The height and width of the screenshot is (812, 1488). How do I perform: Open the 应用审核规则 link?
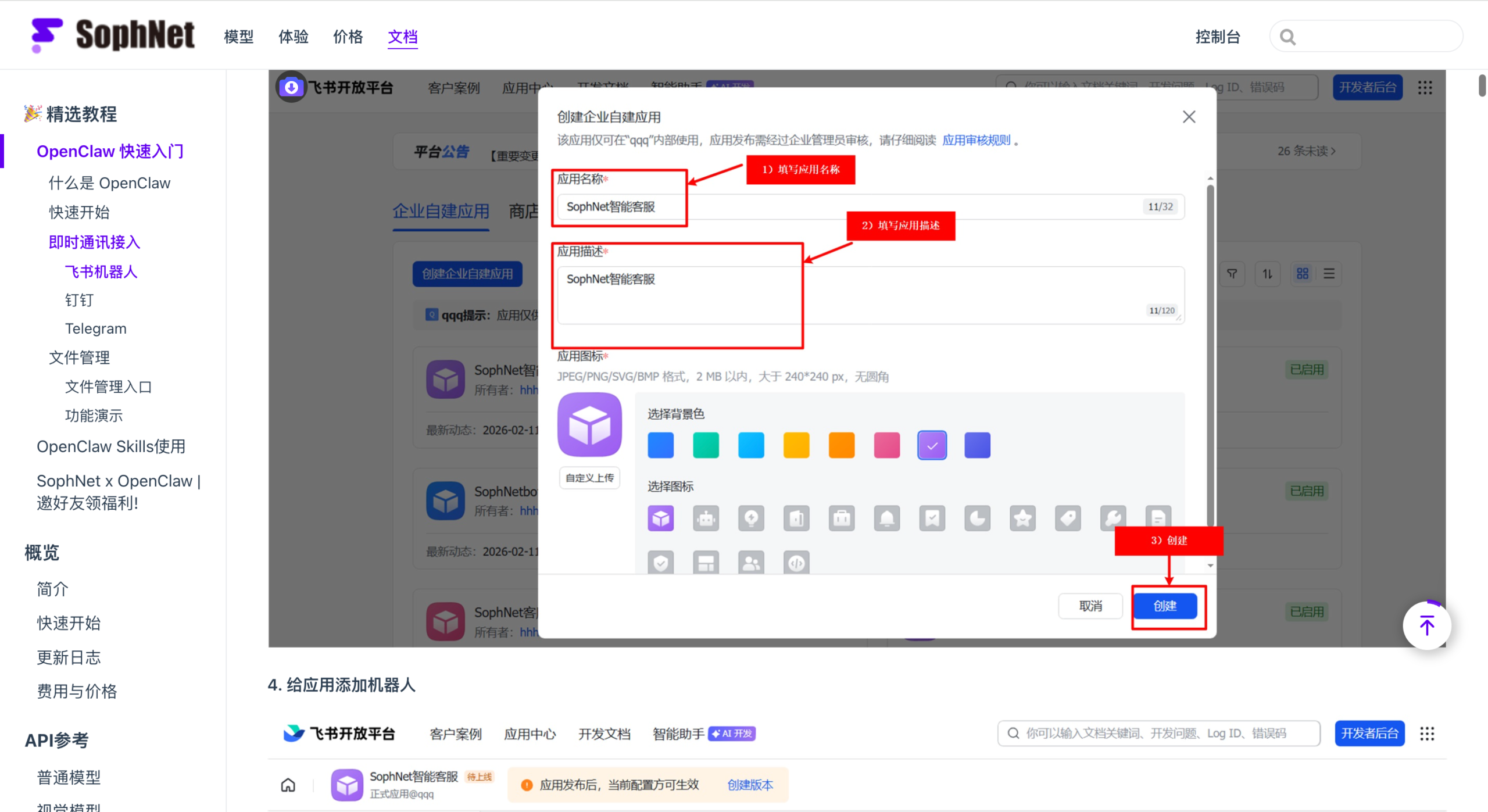(x=976, y=139)
